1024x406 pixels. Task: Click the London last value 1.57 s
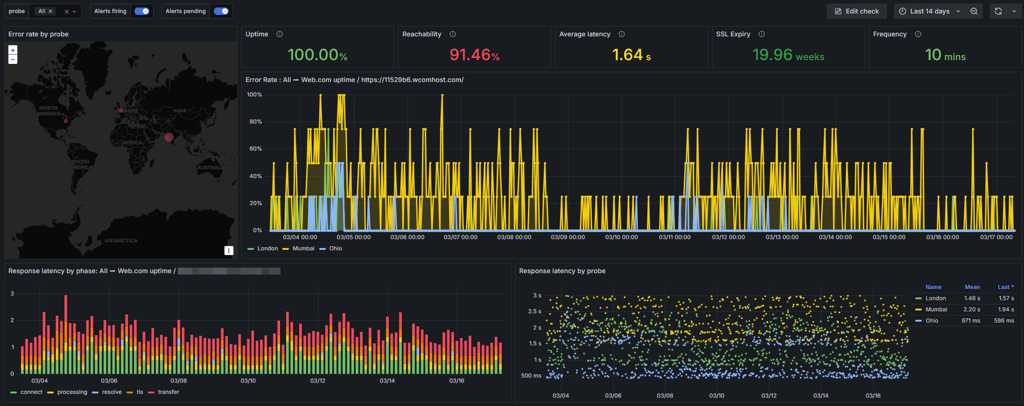coord(1007,298)
